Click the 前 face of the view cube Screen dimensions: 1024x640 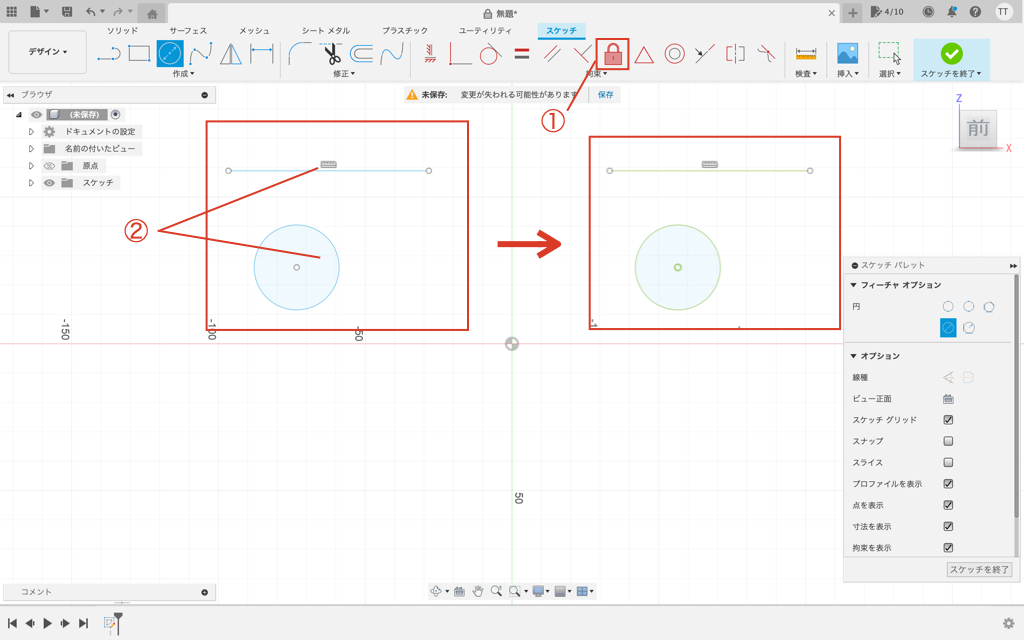[x=978, y=128]
